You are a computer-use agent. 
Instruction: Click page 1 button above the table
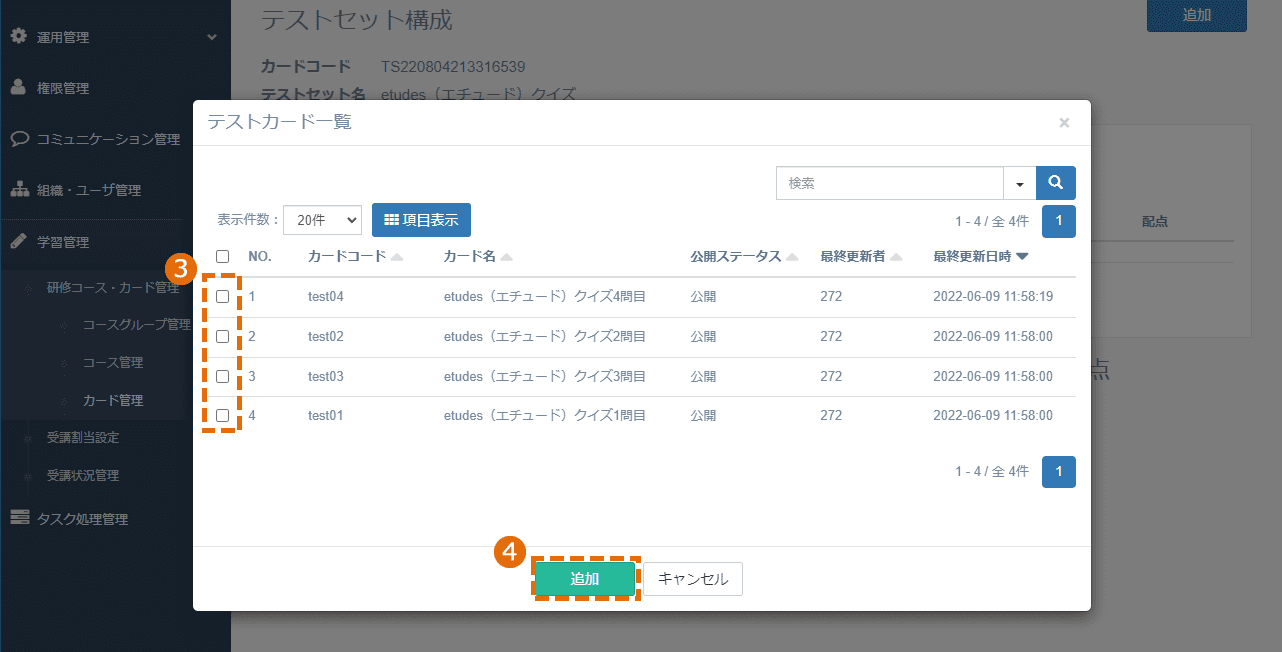1059,221
